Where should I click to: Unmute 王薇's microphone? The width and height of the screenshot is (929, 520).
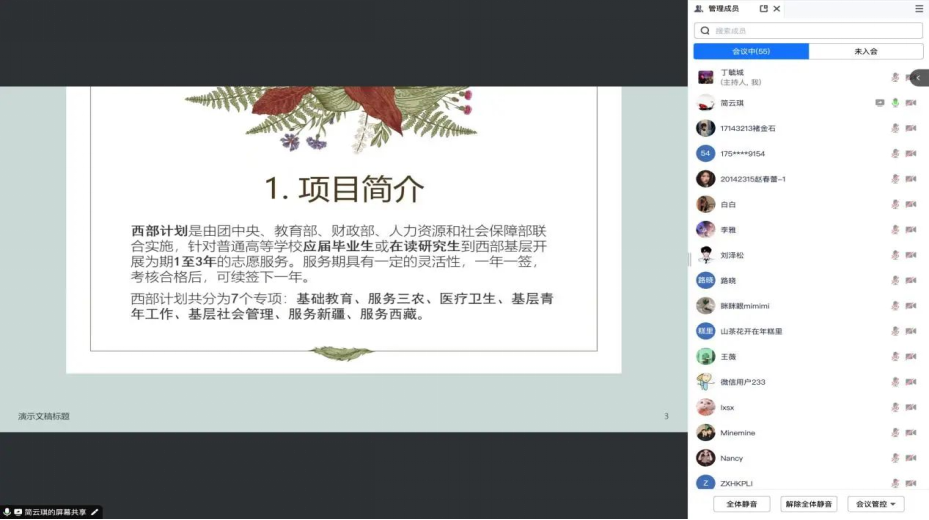click(895, 357)
